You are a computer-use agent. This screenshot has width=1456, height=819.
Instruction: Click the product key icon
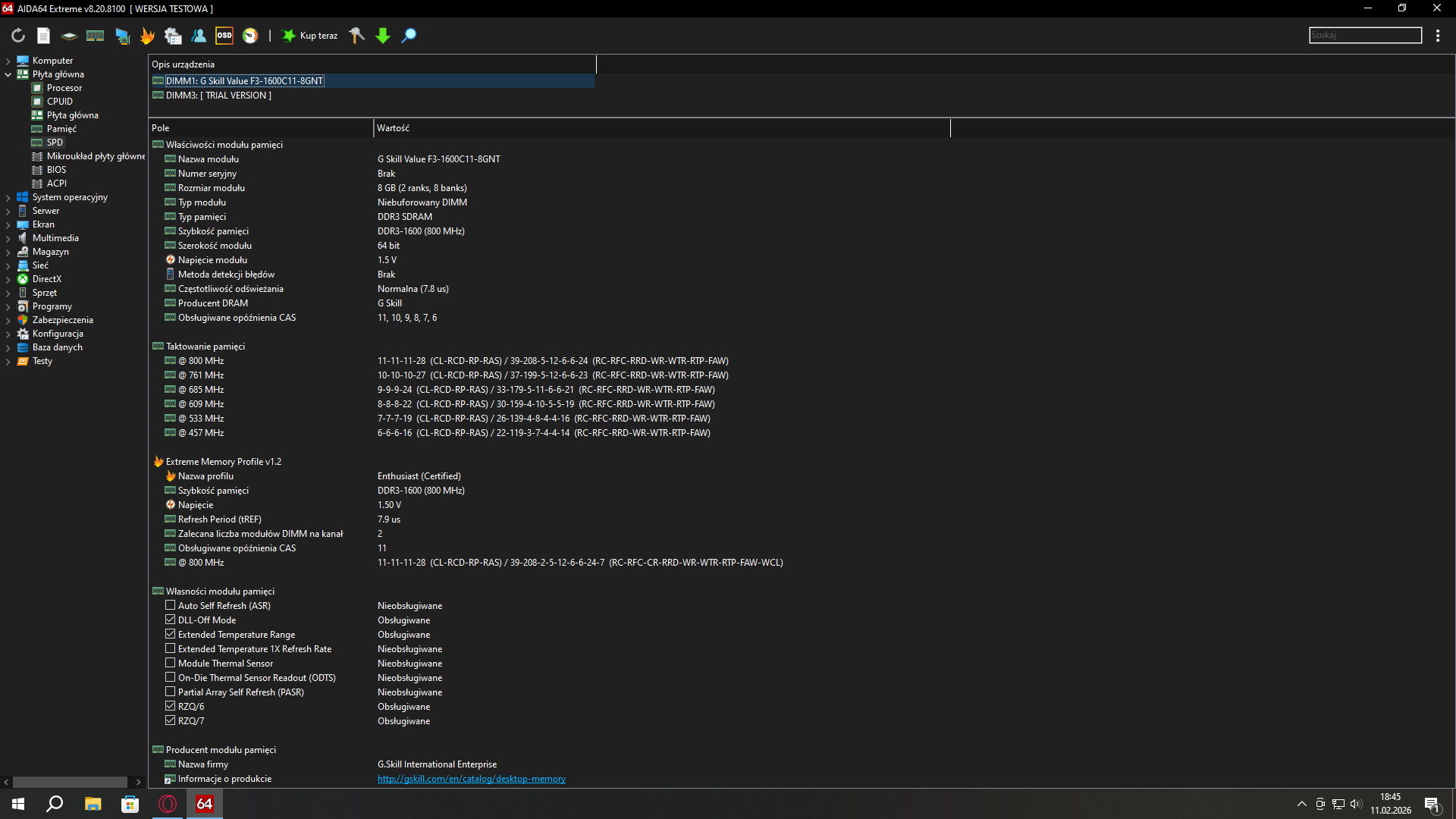coord(356,36)
